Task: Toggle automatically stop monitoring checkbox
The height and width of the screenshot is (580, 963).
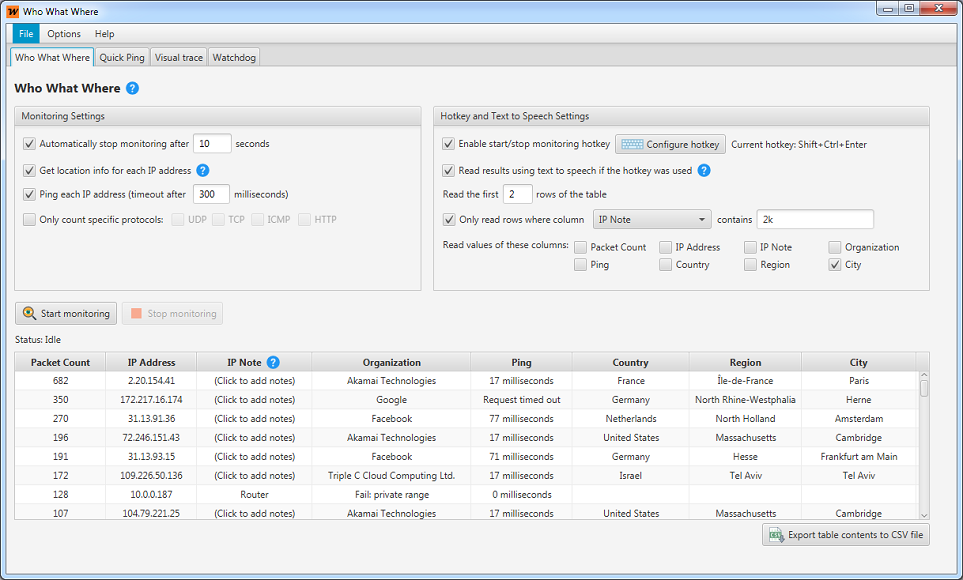Action: pyautogui.click(x=29, y=144)
